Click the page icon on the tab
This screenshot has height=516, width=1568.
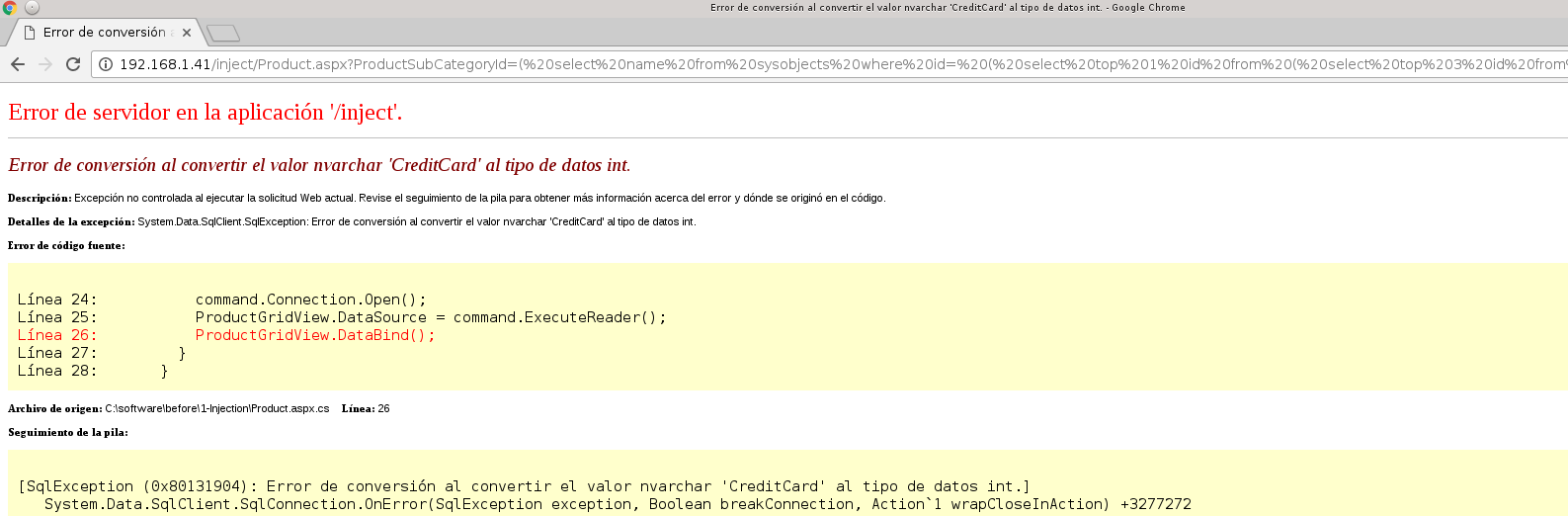[x=30, y=33]
